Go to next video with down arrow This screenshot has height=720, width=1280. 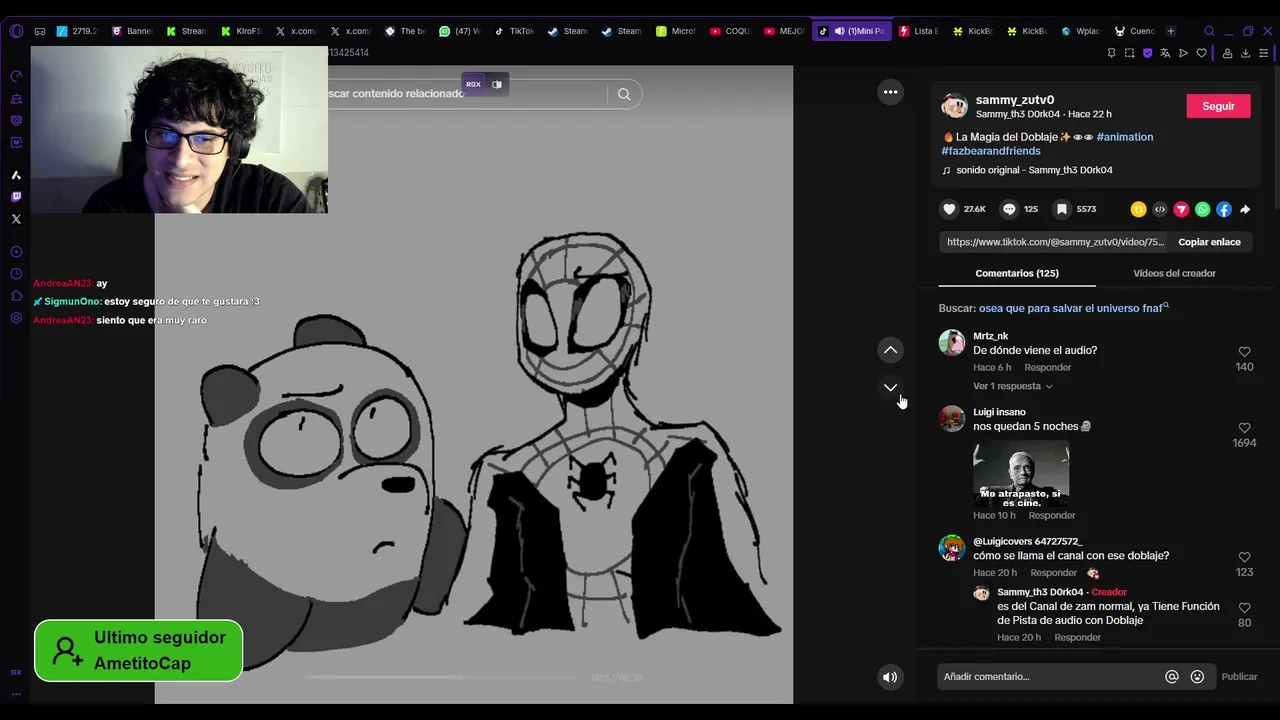pyautogui.click(x=890, y=388)
